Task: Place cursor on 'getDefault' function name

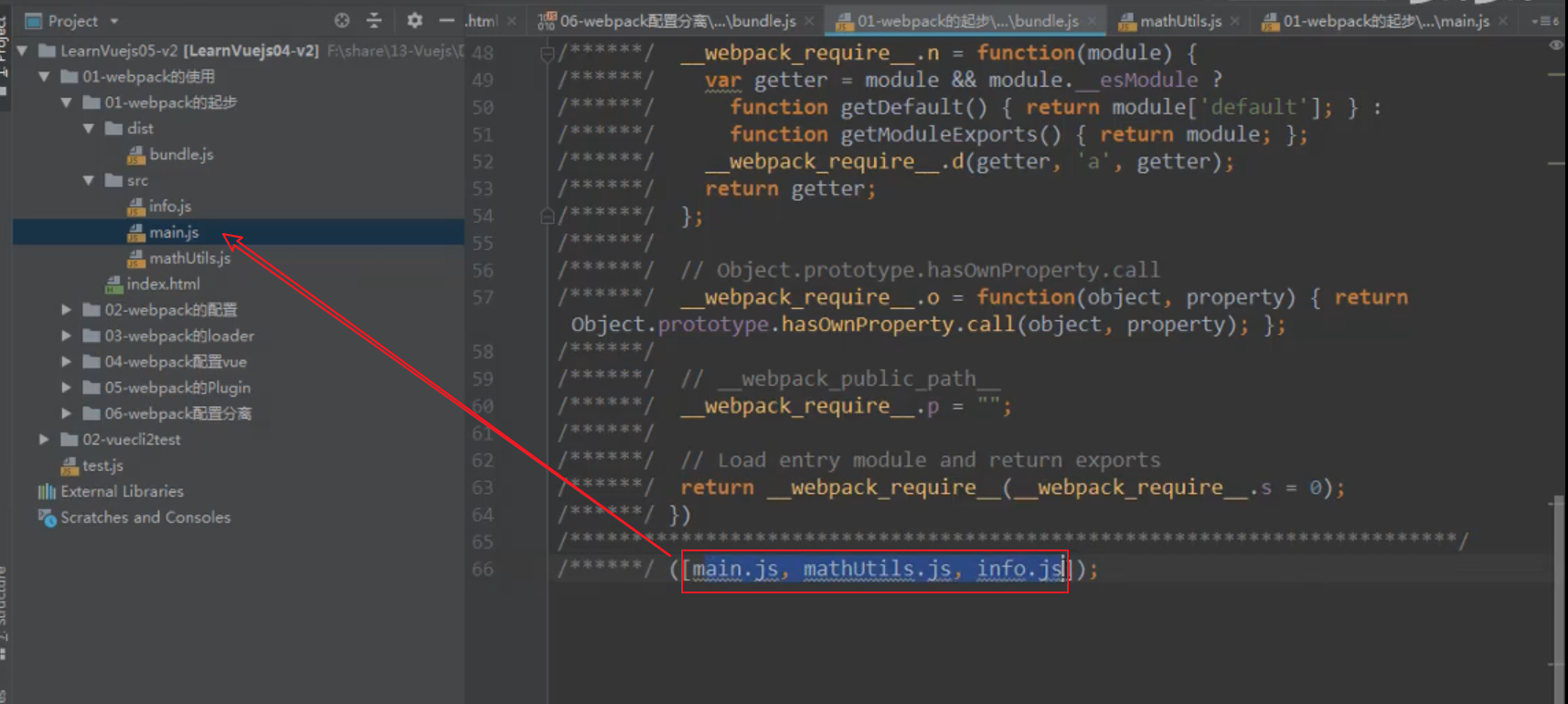Action: pos(901,107)
